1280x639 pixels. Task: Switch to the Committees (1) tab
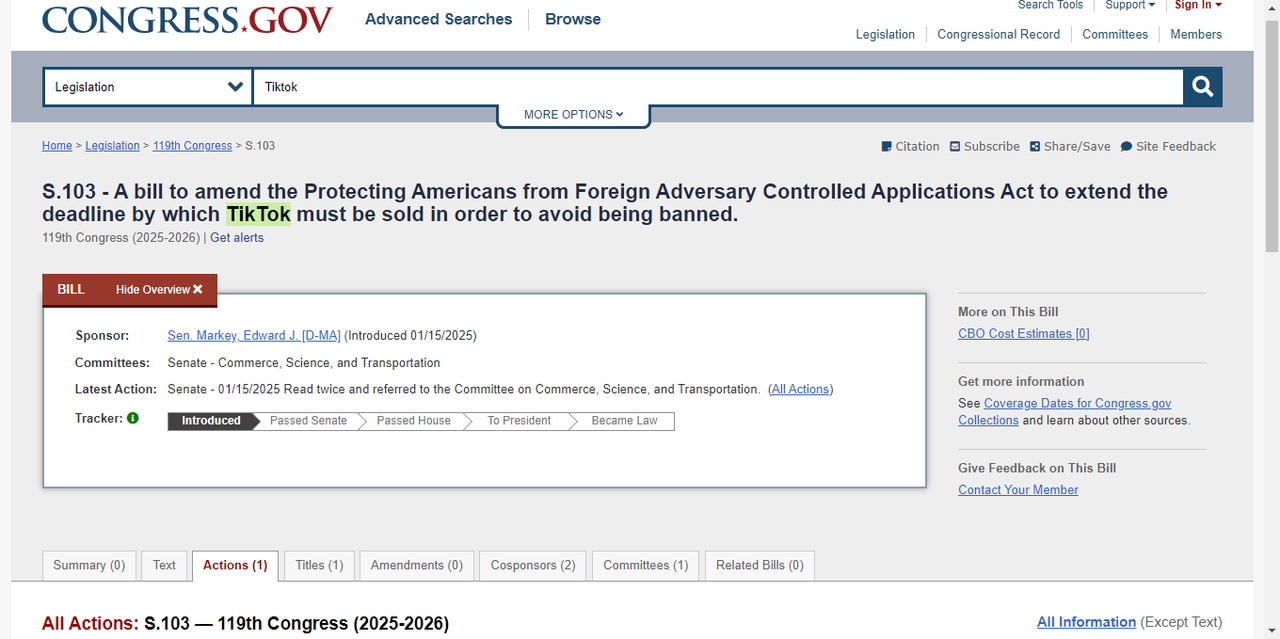point(646,565)
